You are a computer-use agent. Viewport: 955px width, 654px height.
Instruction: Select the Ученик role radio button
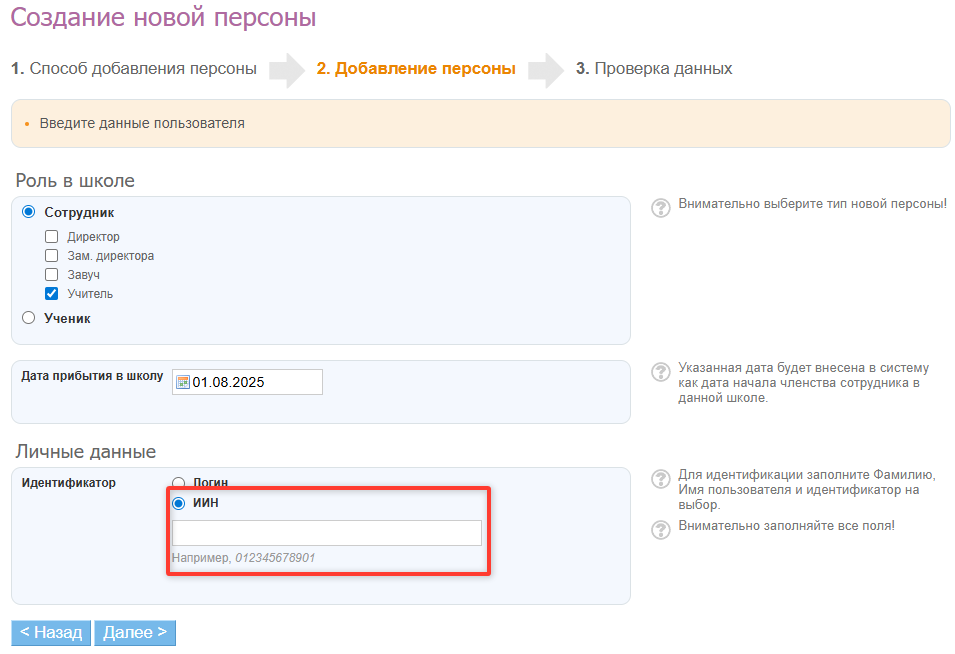(x=28, y=318)
